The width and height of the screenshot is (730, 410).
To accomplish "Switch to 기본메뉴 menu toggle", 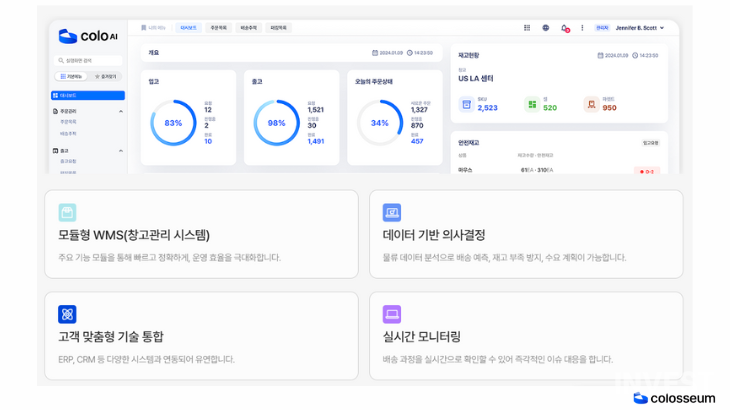I will [72, 76].
